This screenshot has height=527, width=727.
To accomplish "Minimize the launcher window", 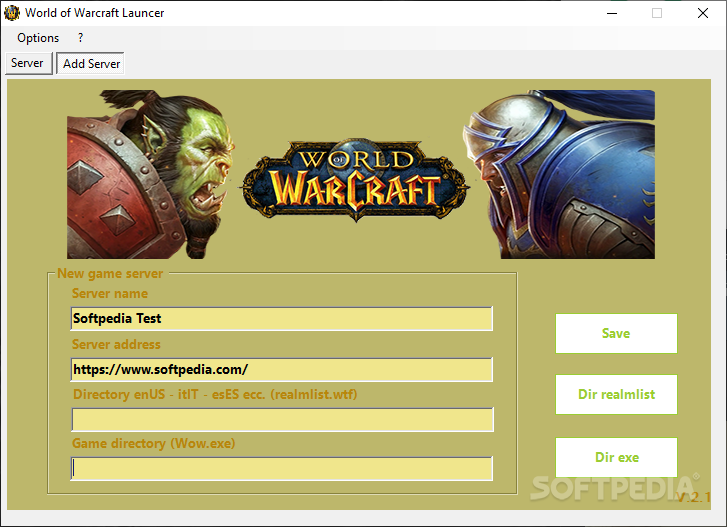I will click(612, 13).
